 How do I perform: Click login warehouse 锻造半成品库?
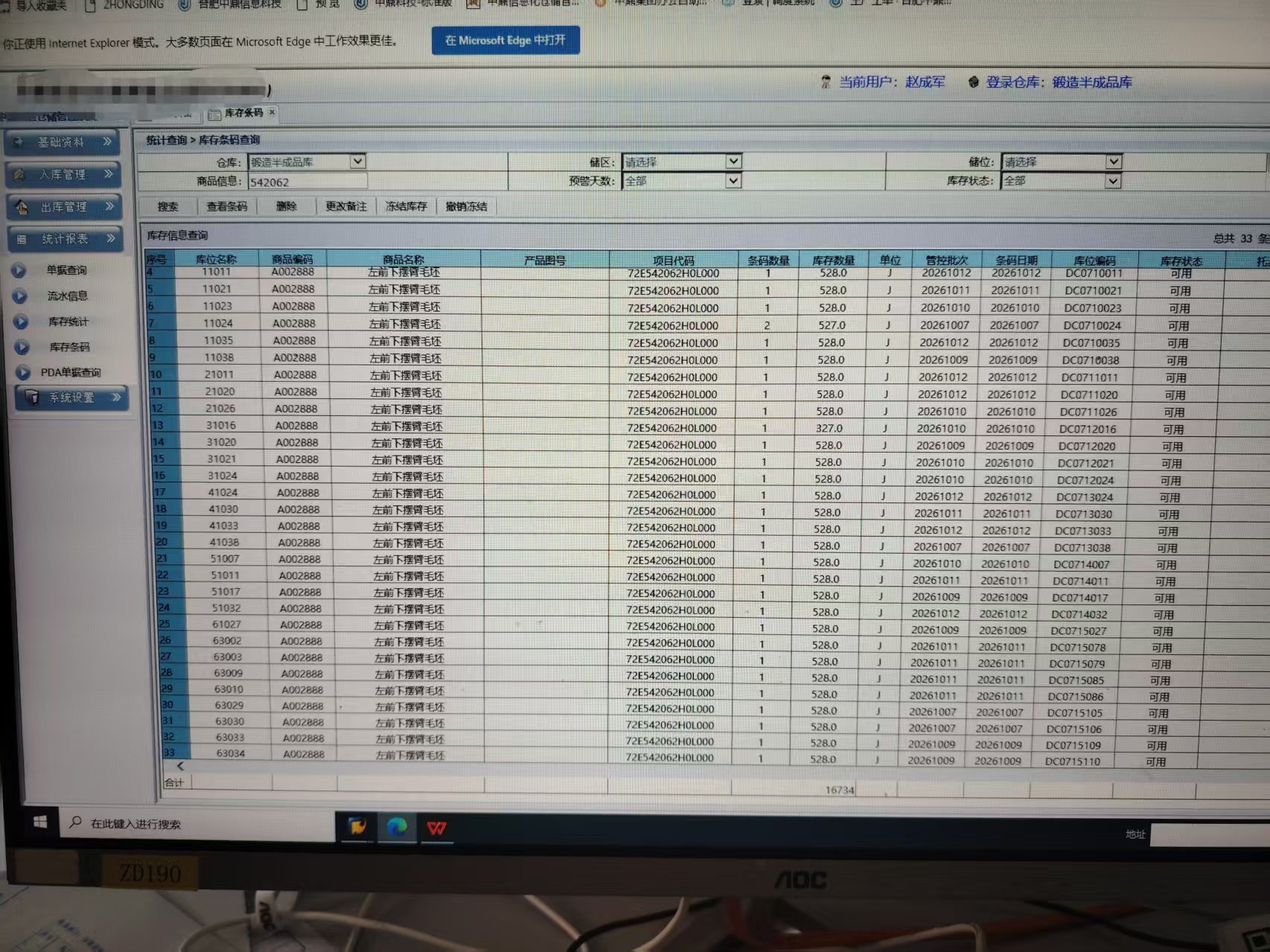[x=1091, y=82]
